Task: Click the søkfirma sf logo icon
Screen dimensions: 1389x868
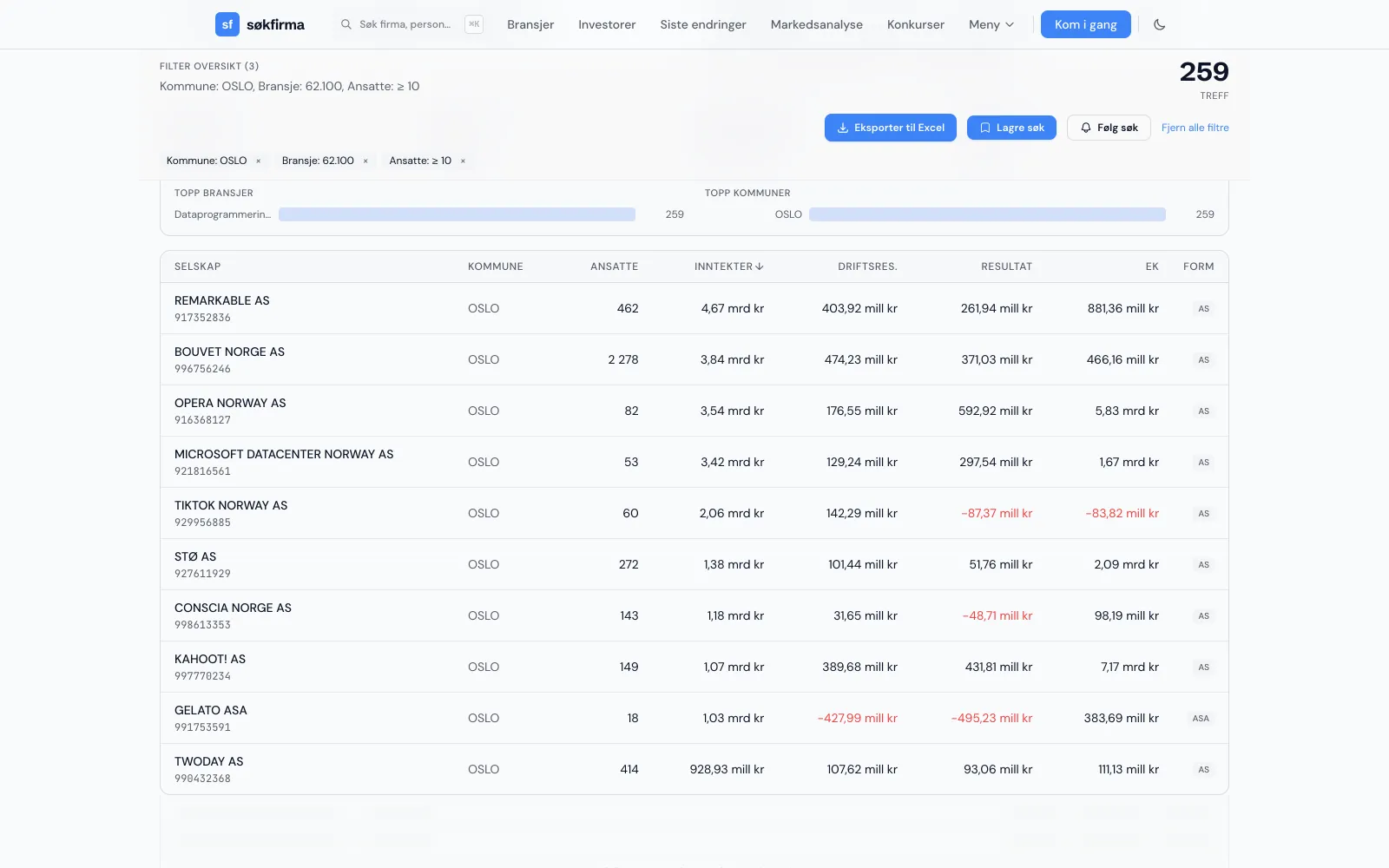Action: click(x=227, y=24)
